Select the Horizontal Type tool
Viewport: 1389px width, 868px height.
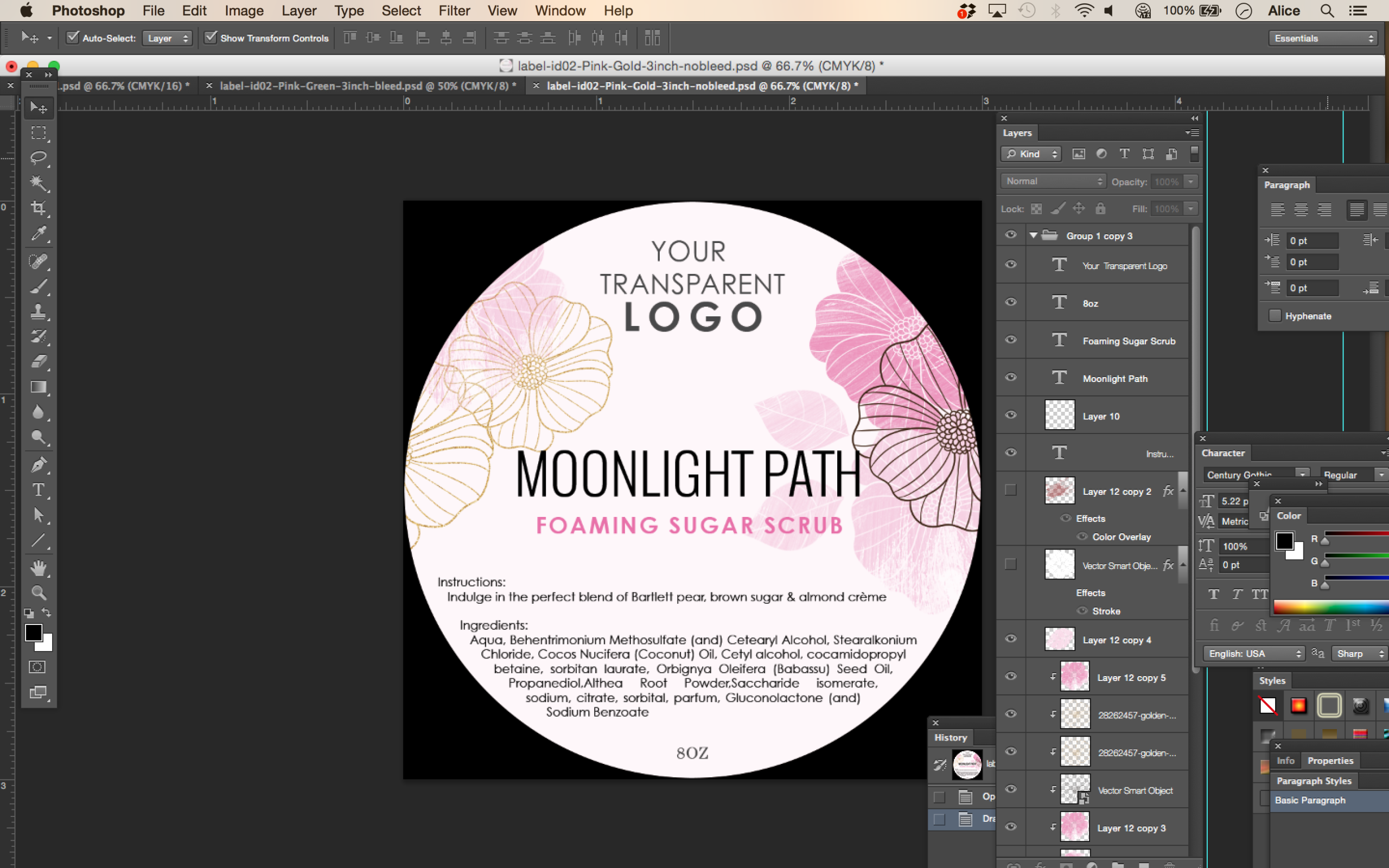point(39,490)
